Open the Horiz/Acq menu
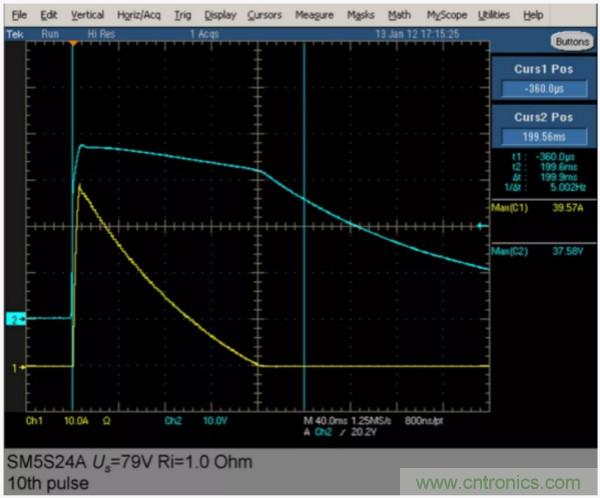 tap(140, 16)
